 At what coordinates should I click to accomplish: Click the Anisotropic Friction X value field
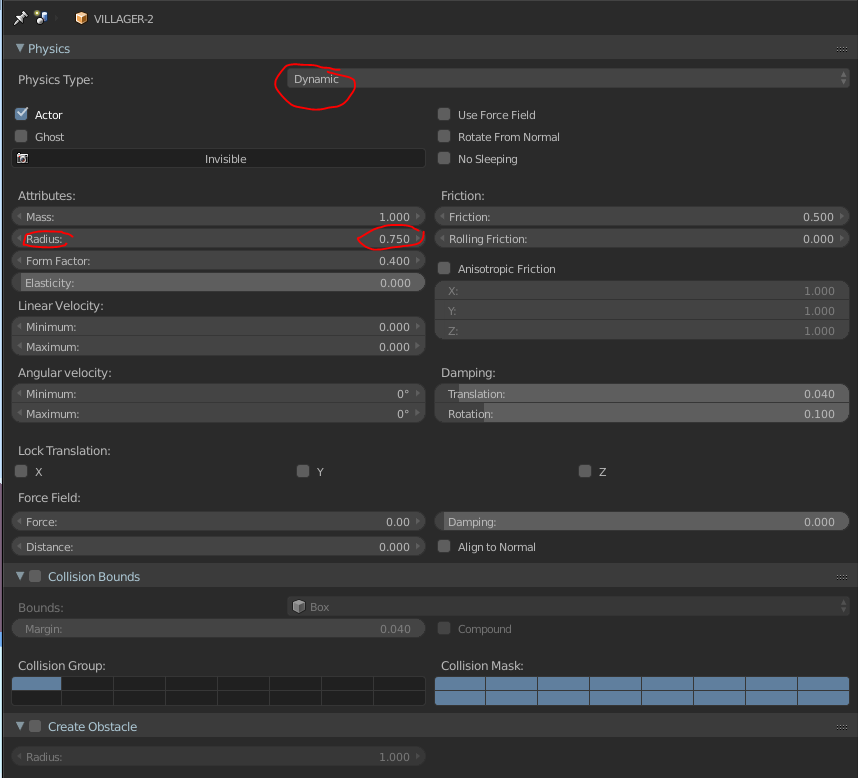click(642, 291)
